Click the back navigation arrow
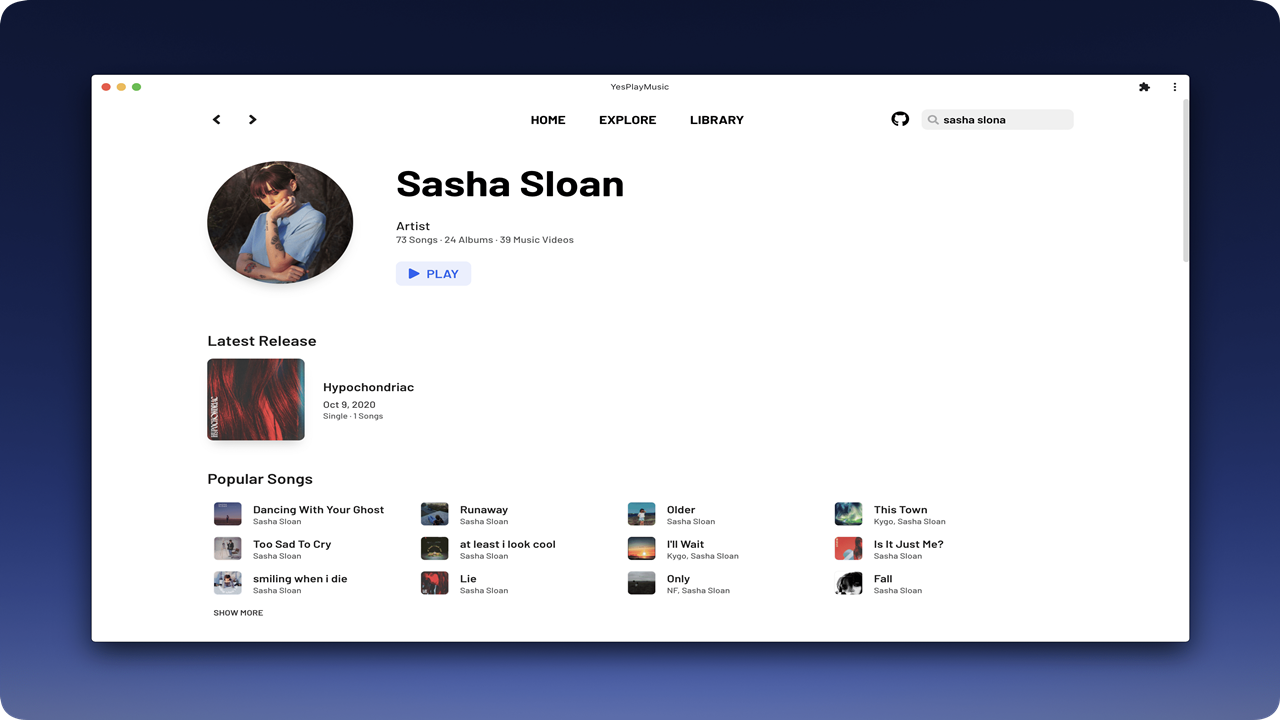 (x=216, y=120)
